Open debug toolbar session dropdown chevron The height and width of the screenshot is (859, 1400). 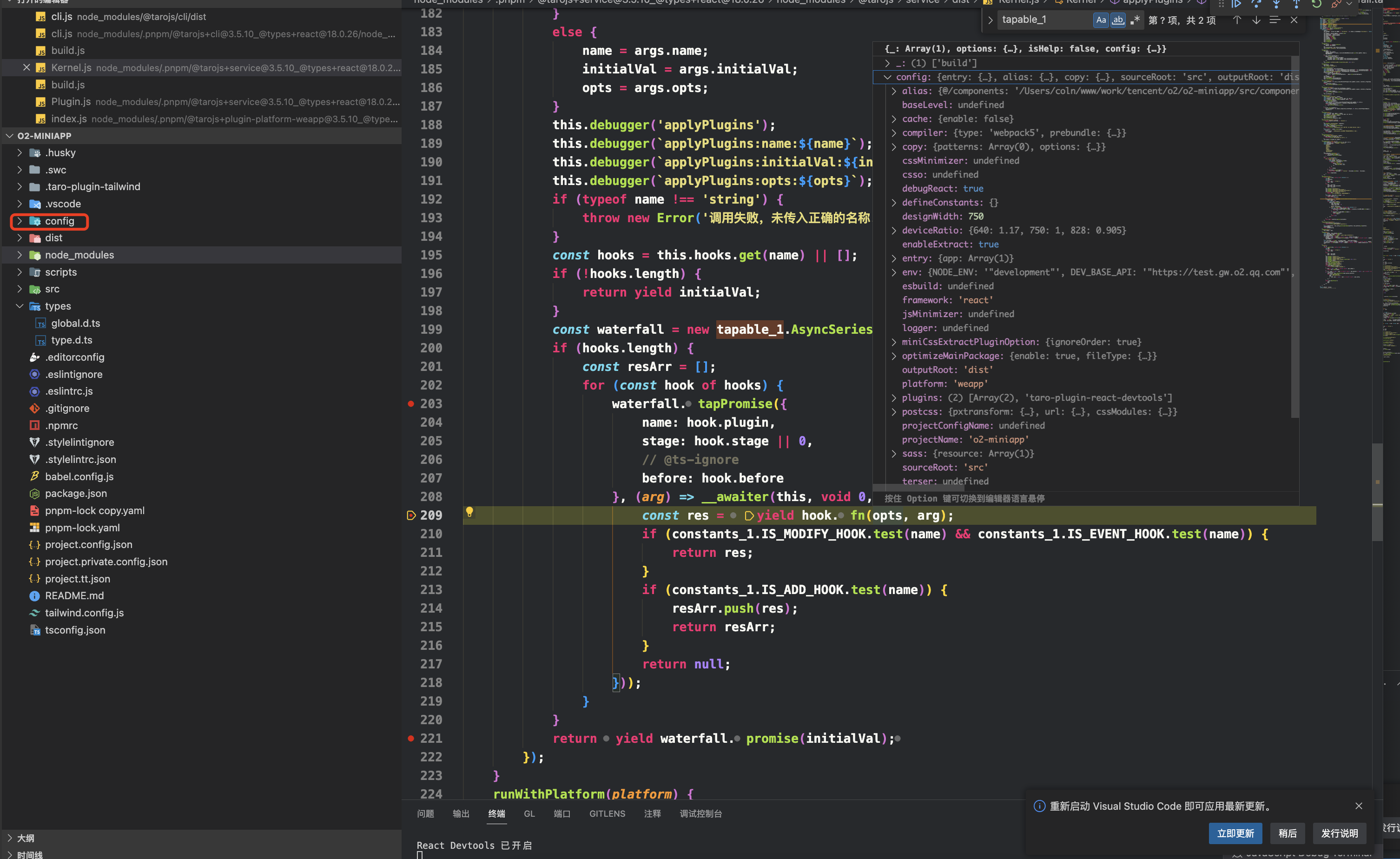[1349, 3]
